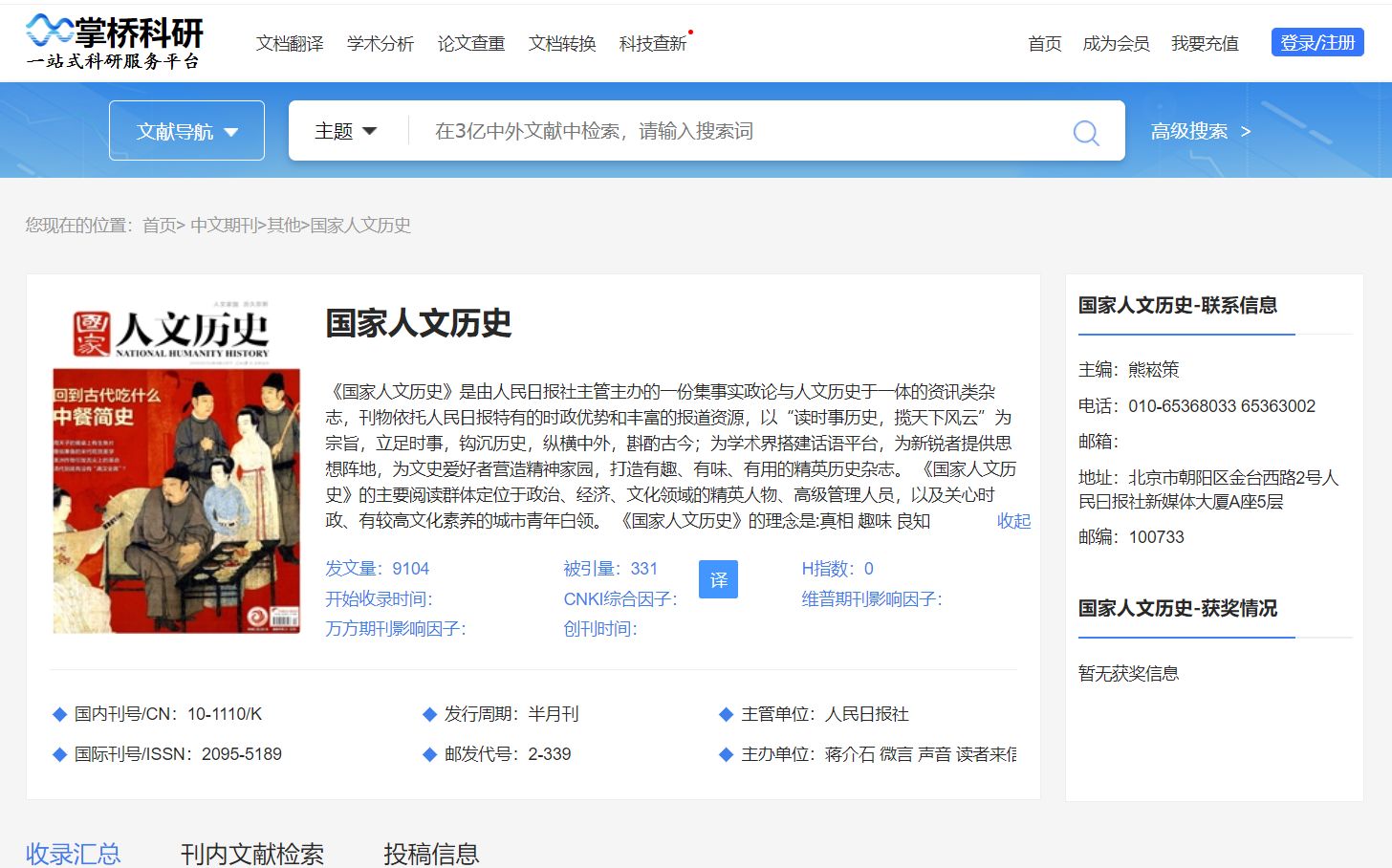Open the 主题 search-type dropdown
The height and width of the screenshot is (868, 1392).
(345, 131)
